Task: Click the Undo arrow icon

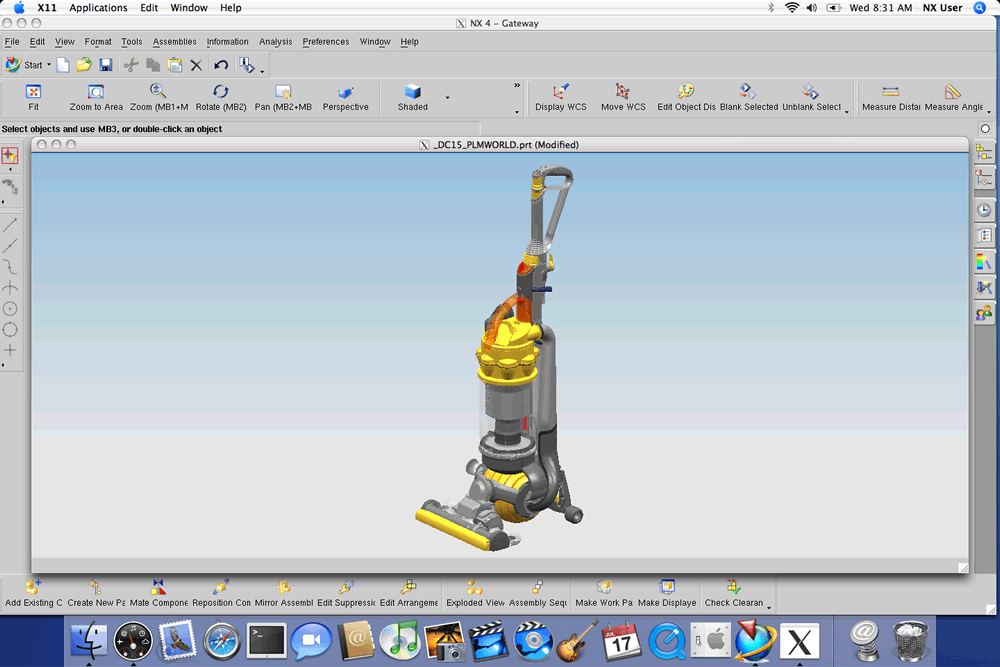Action: [x=221, y=64]
